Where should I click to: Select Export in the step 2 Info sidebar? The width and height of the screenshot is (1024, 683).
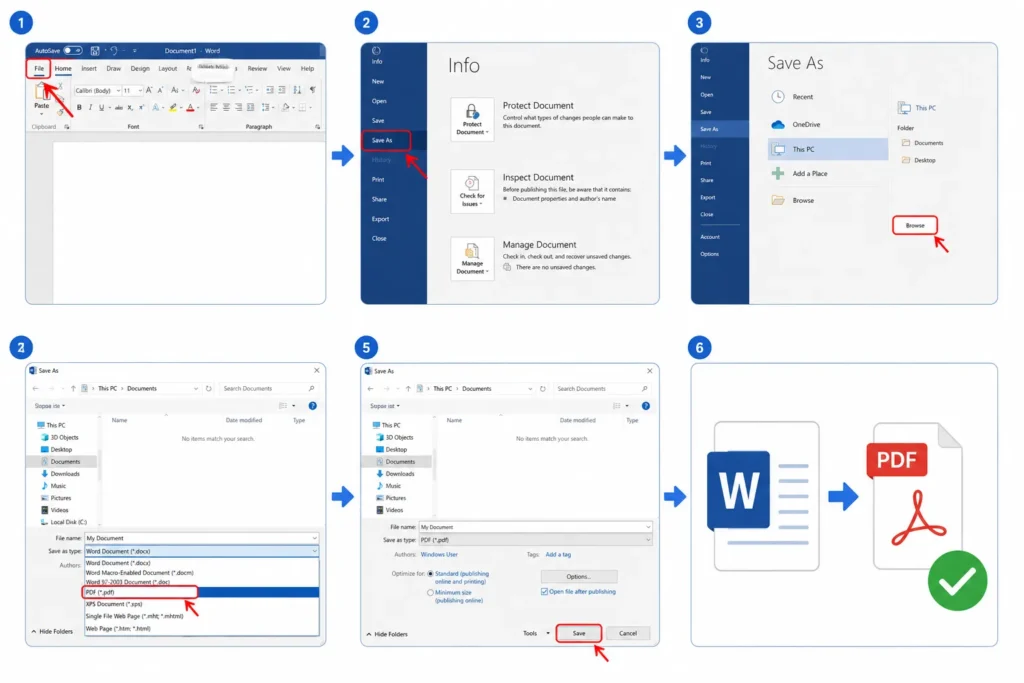pyautogui.click(x=380, y=219)
